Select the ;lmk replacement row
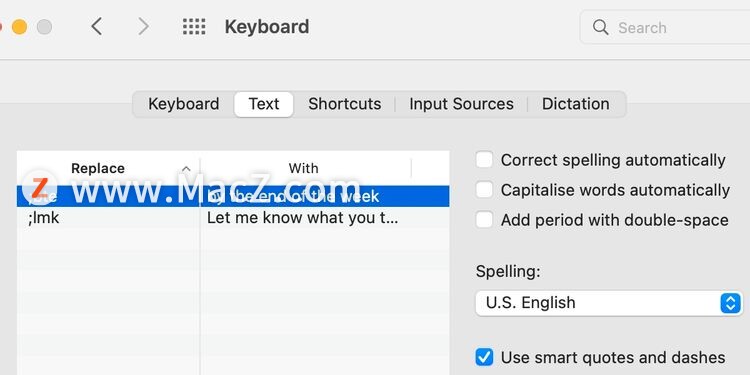 pos(233,218)
